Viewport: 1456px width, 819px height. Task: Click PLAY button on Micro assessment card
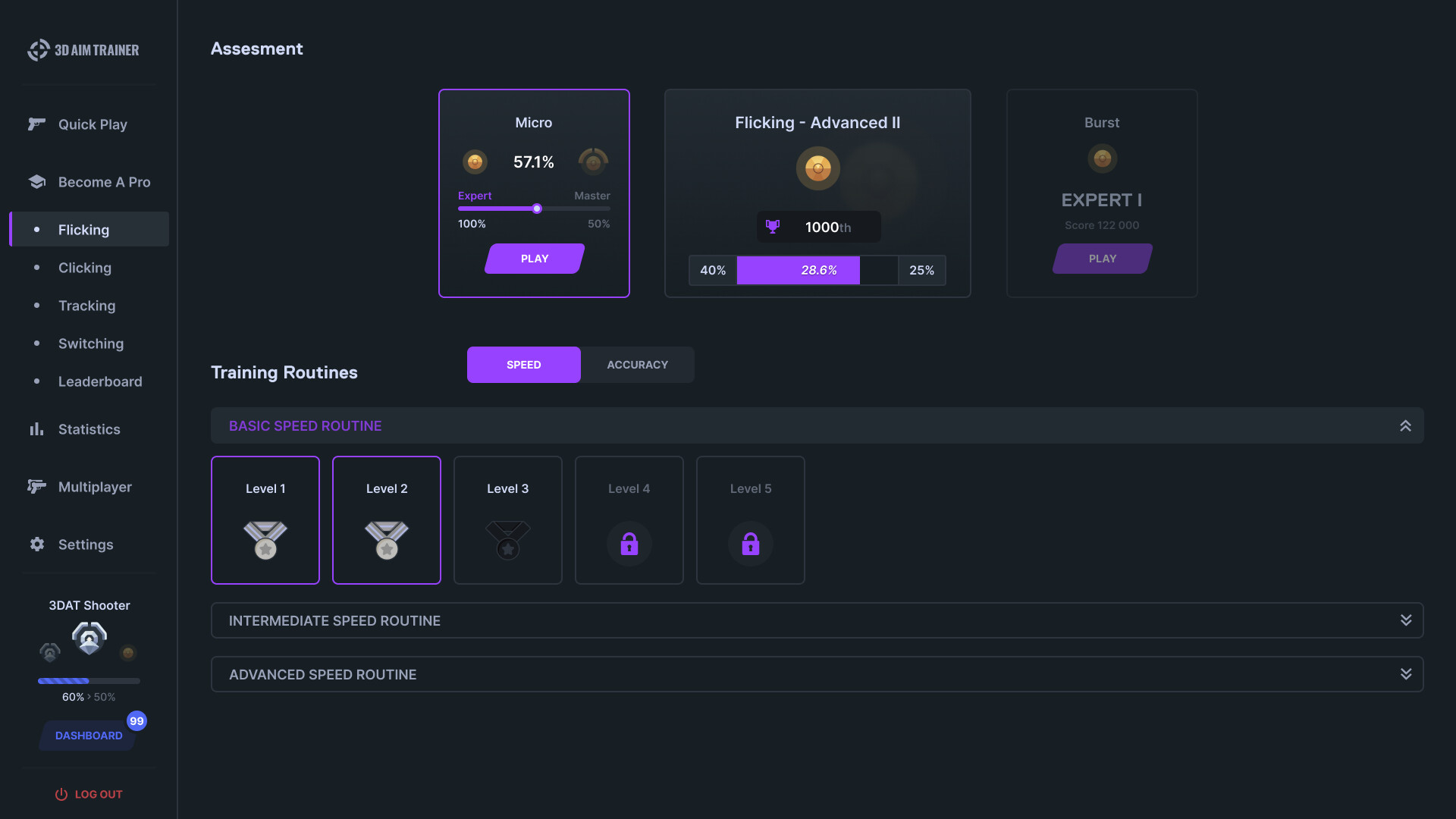tap(533, 258)
